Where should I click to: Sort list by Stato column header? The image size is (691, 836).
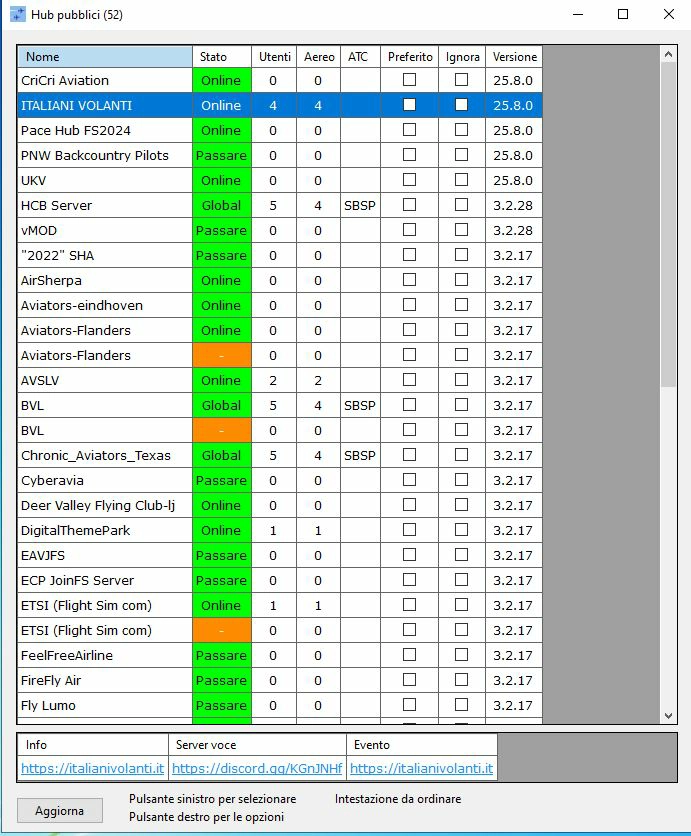[221, 57]
